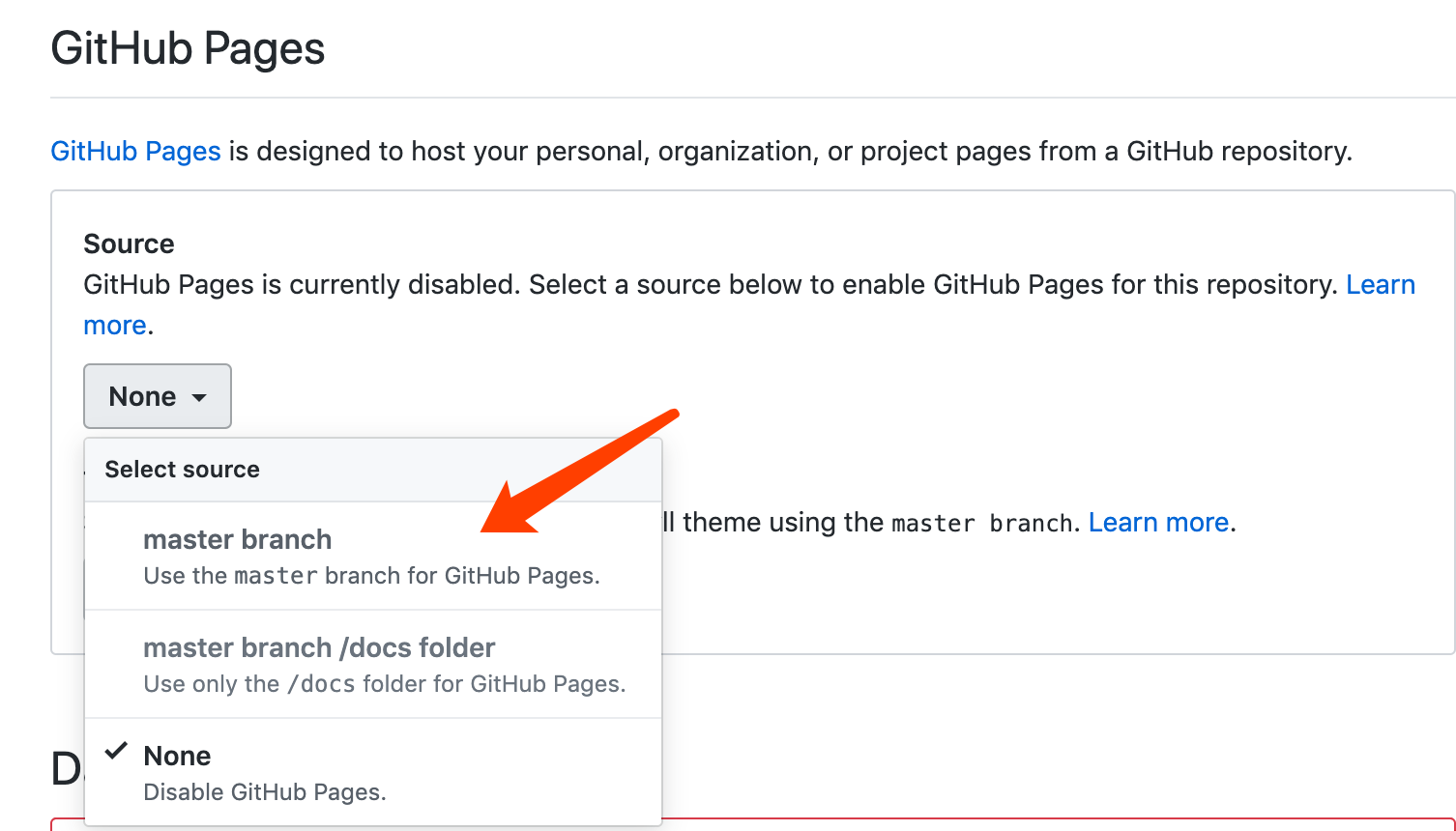The width and height of the screenshot is (1456, 831).
Task: Click the red arrow annotation pointing at master branch
Action: tap(580, 471)
